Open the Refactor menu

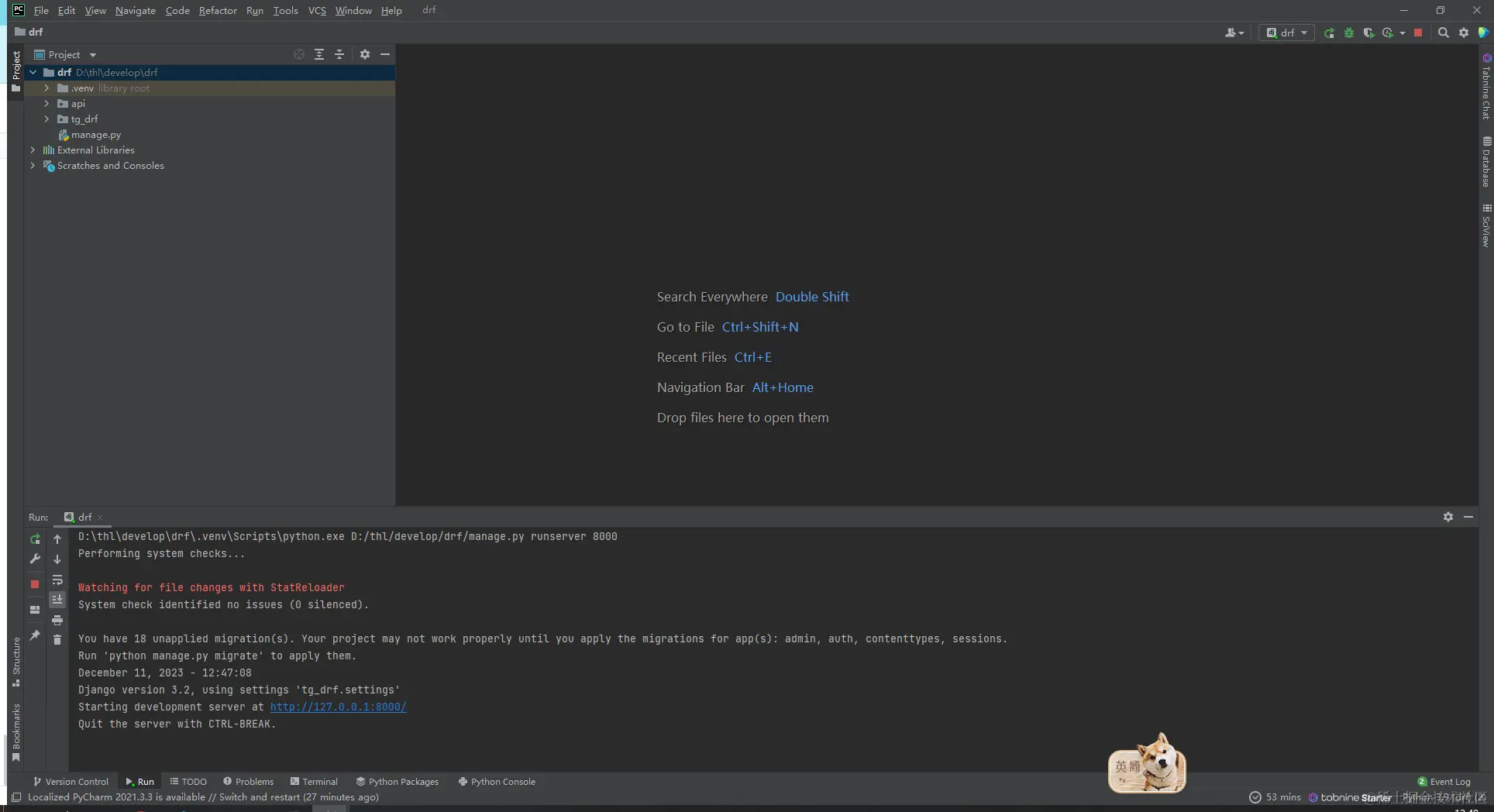pos(218,11)
